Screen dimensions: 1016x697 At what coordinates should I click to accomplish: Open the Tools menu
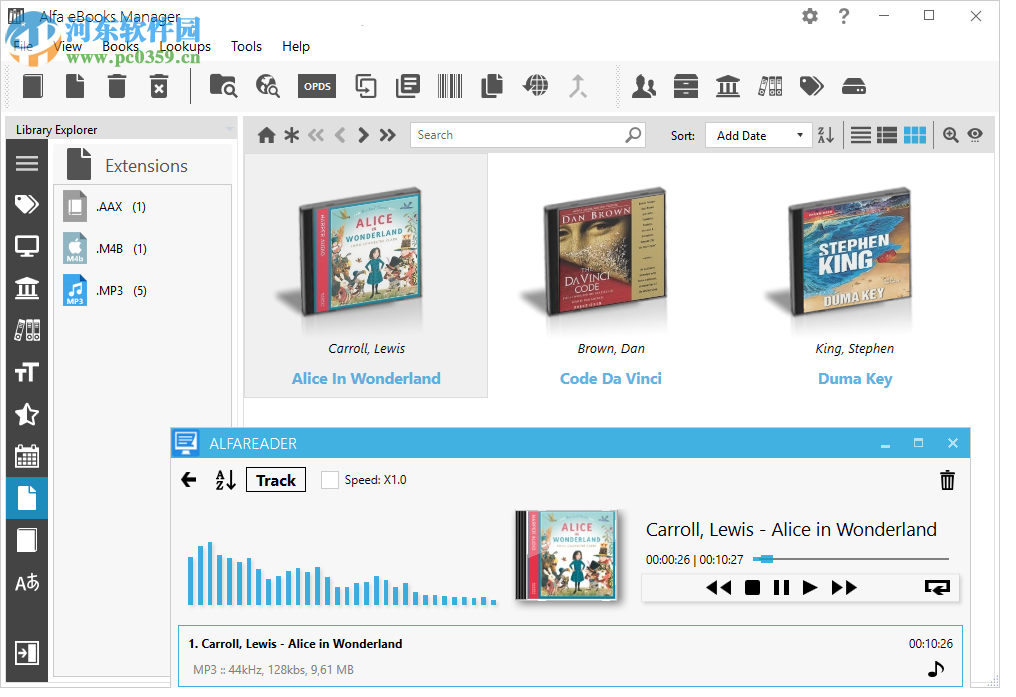coord(246,46)
